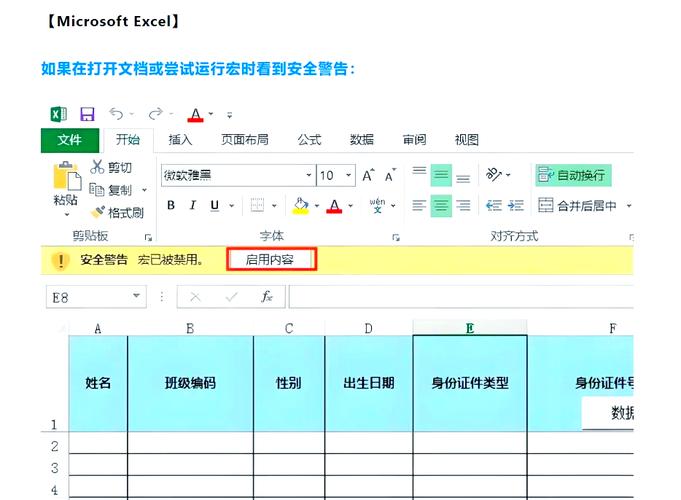Click 剪切 cut command
Screen dimensions: 681x500
coord(111,167)
